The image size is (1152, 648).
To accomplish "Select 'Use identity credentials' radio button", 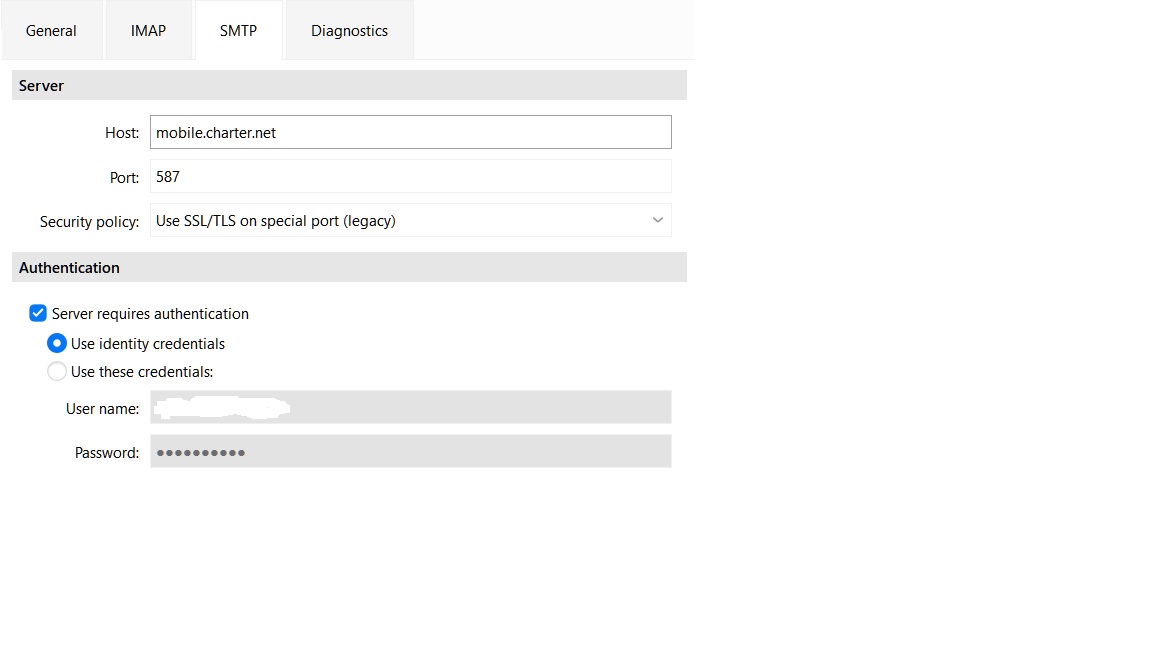I will click(57, 343).
